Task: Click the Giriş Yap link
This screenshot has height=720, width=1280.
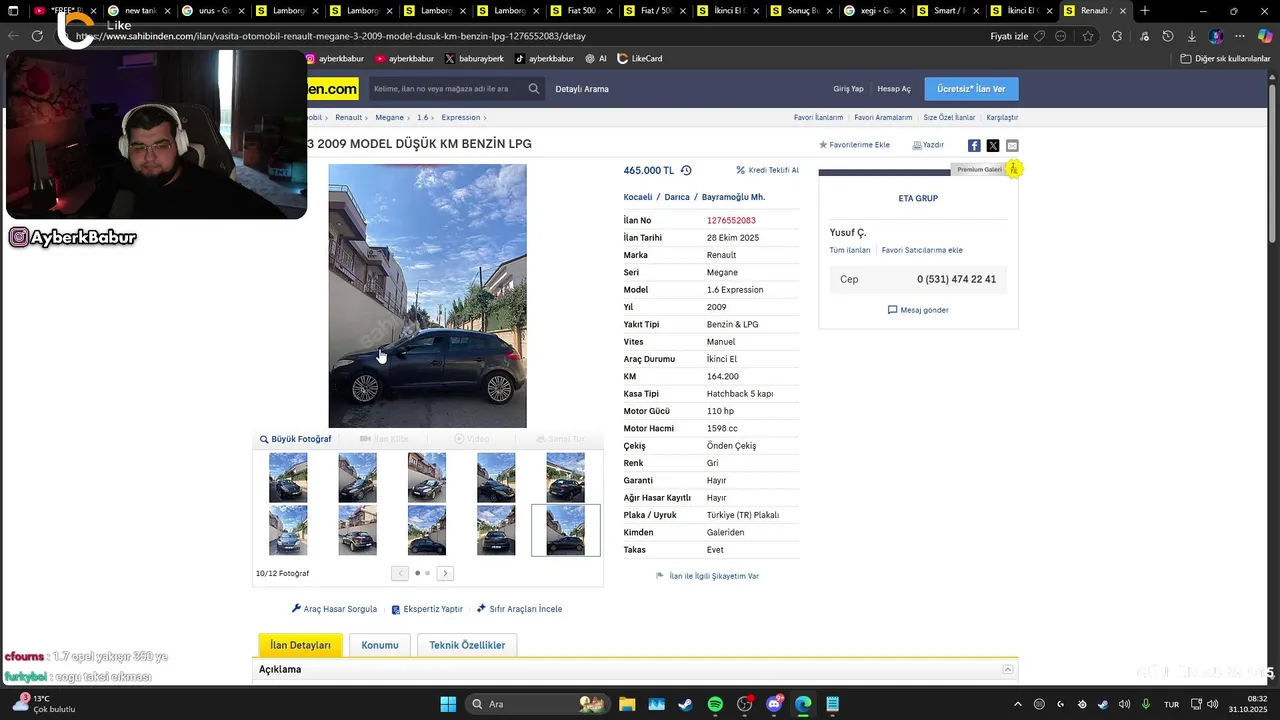Action: pos(848,89)
